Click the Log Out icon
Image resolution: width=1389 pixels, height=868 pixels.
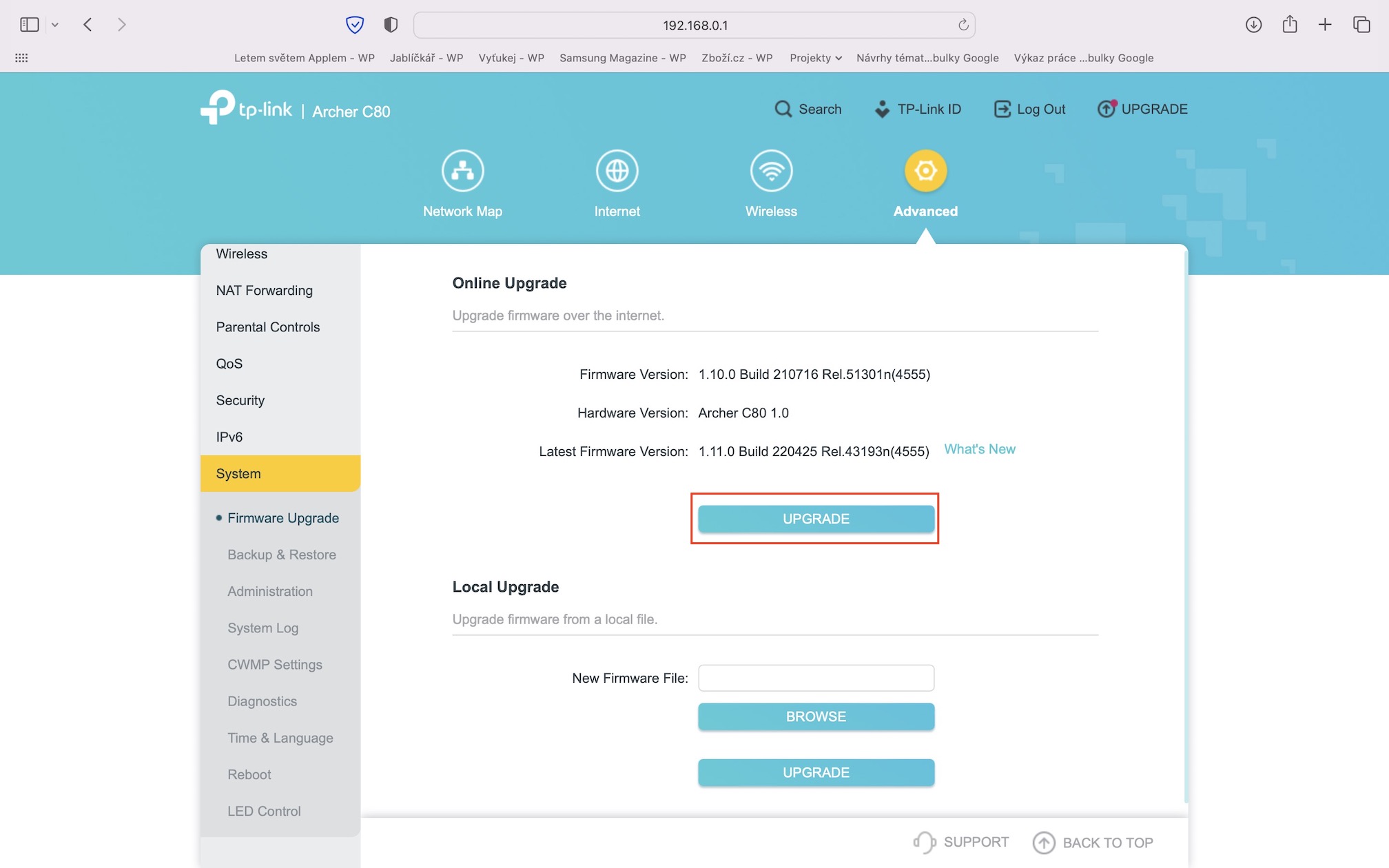point(1002,109)
